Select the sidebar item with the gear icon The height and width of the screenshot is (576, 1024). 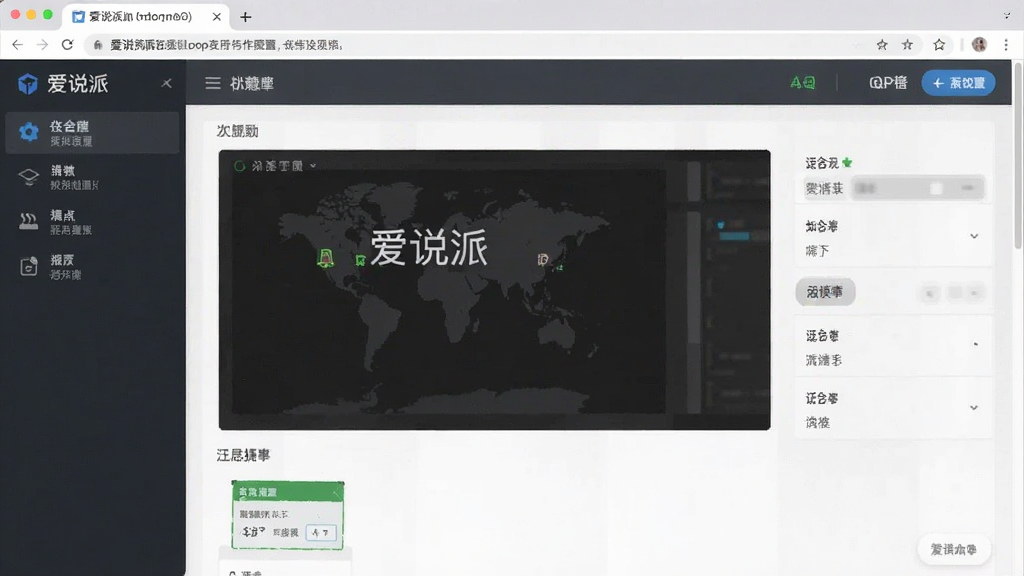pyautogui.click(x=92, y=133)
